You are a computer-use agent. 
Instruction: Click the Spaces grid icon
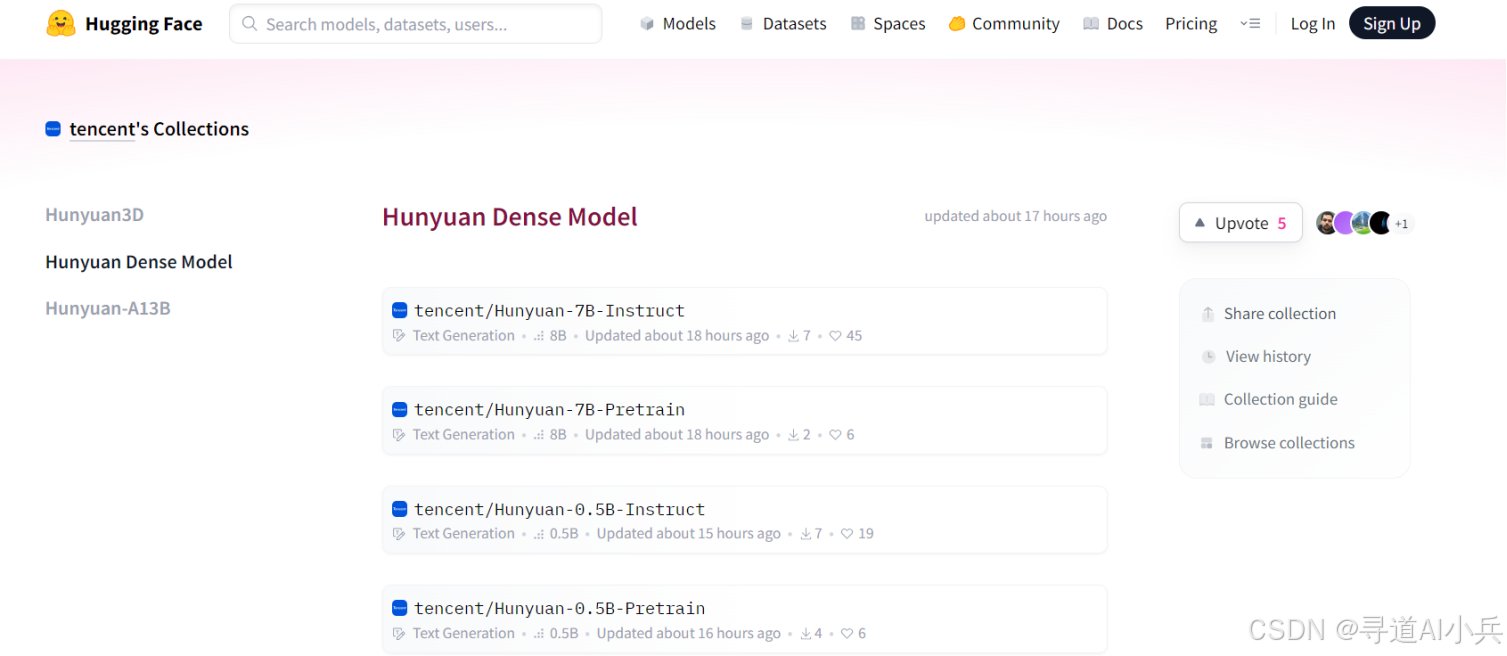[x=858, y=24]
